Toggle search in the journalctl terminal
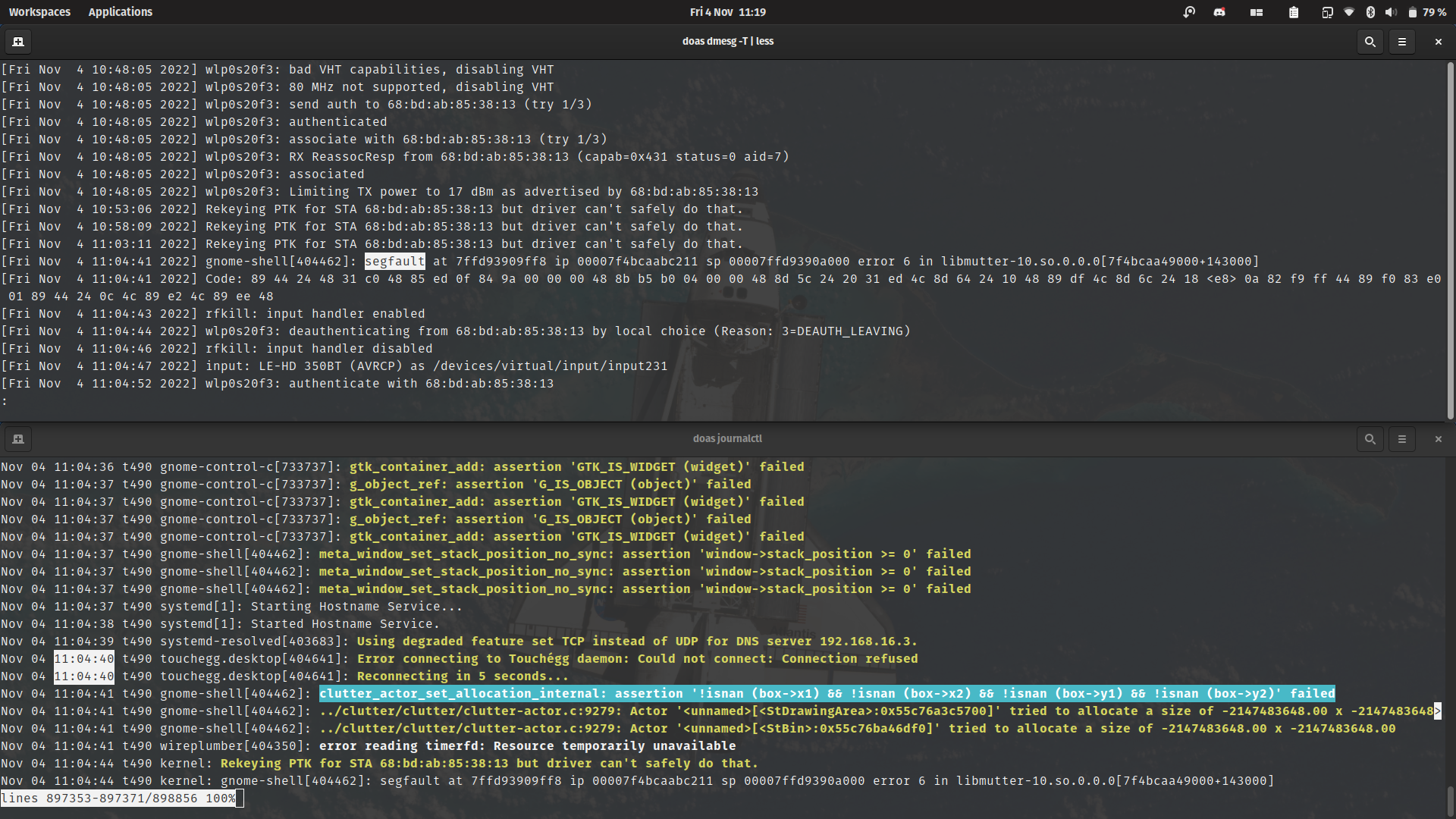The height and width of the screenshot is (819, 1456). tap(1370, 439)
